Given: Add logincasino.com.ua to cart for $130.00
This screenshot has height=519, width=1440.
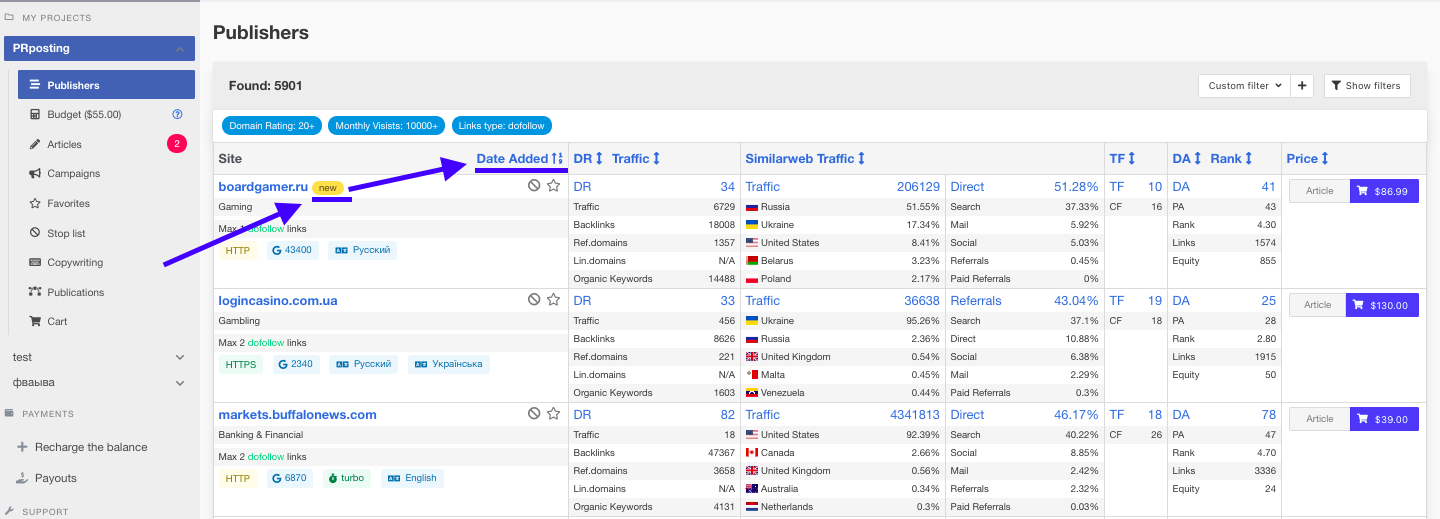Looking at the screenshot, I should 1384,305.
